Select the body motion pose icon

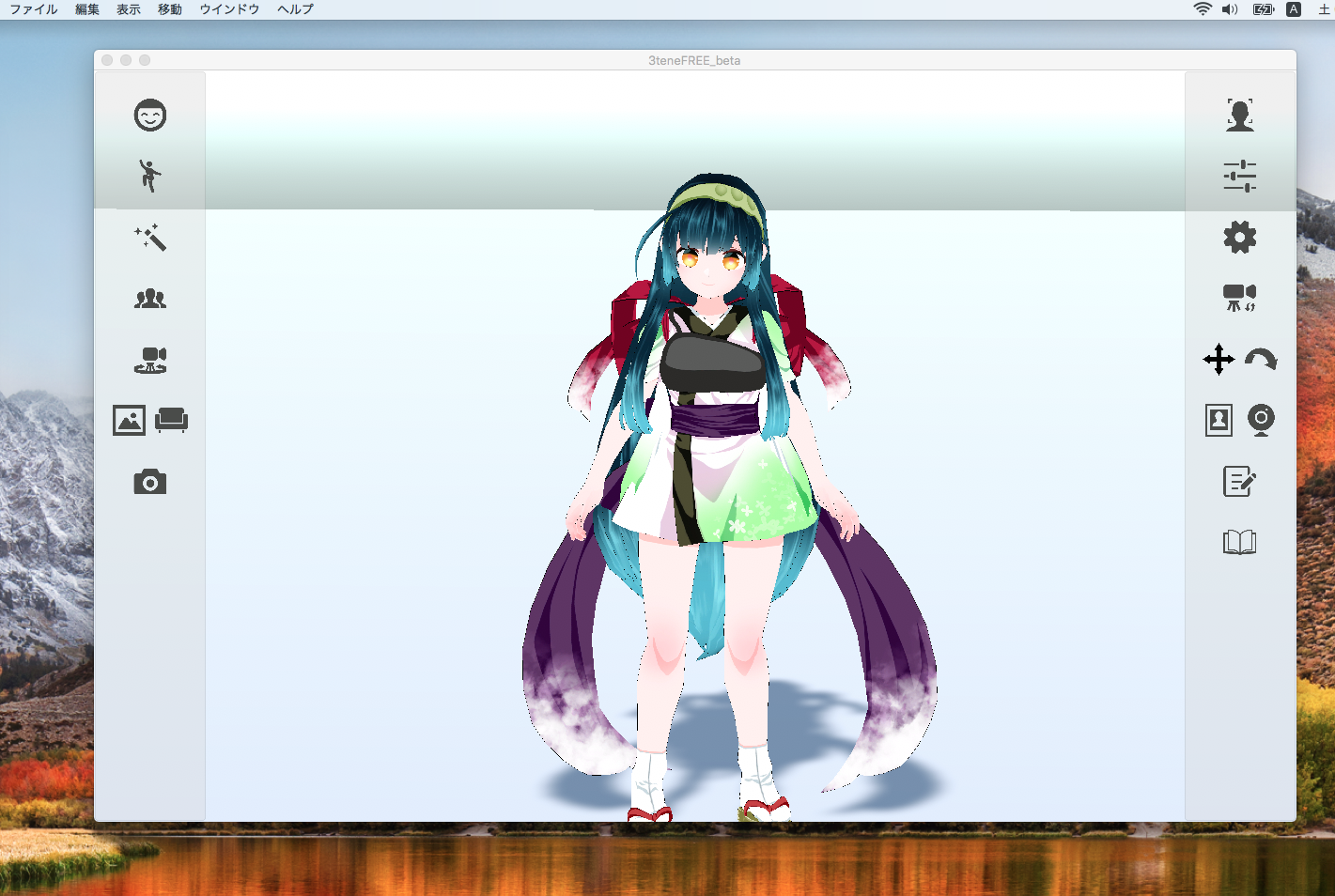pos(150,176)
